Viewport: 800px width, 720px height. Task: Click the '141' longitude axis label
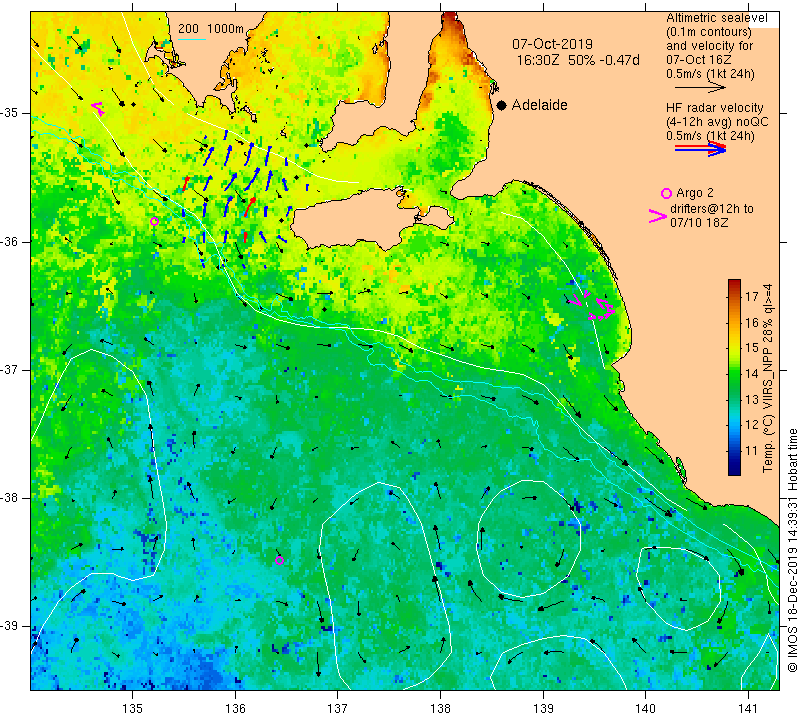tap(748, 708)
